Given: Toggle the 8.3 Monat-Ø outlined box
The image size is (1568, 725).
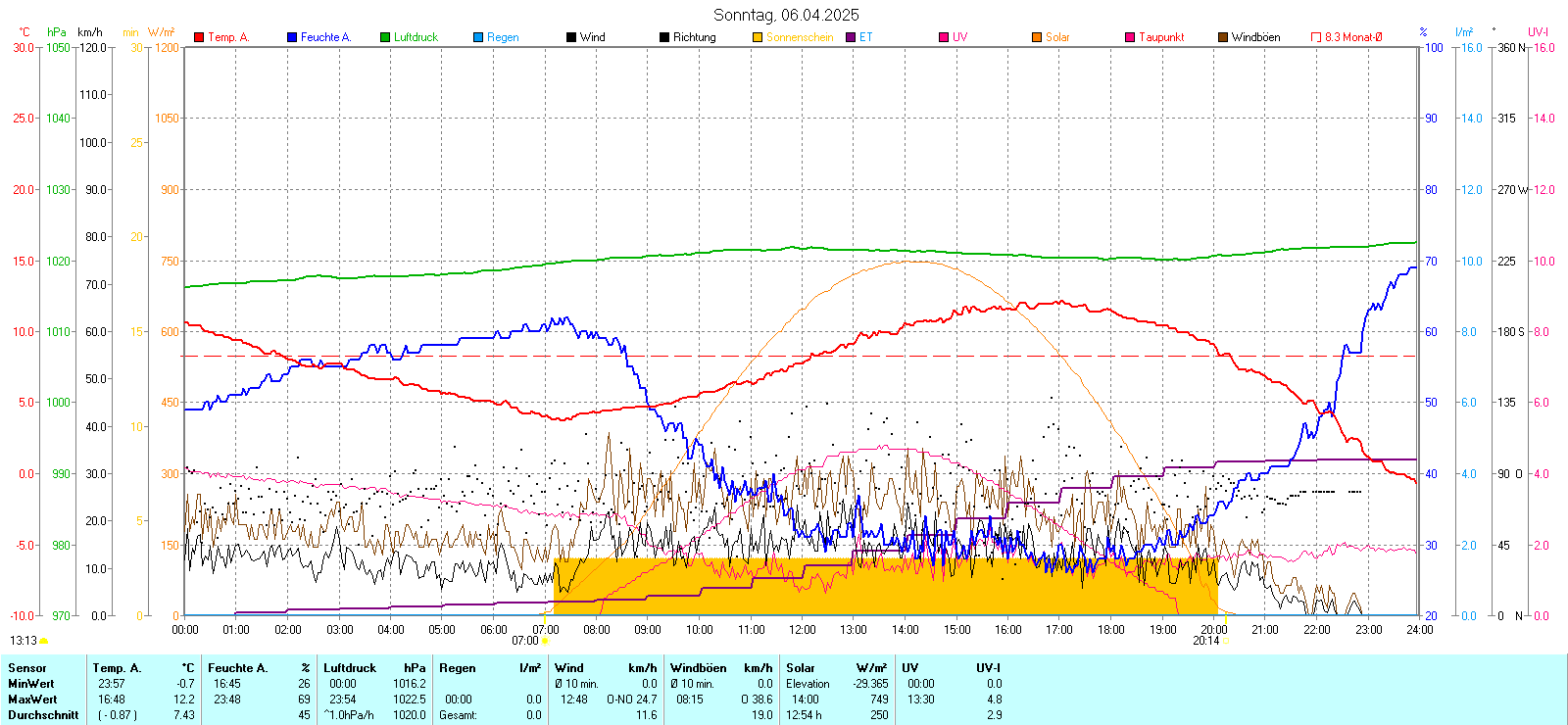Looking at the screenshot, I should tap(1316, 37).
